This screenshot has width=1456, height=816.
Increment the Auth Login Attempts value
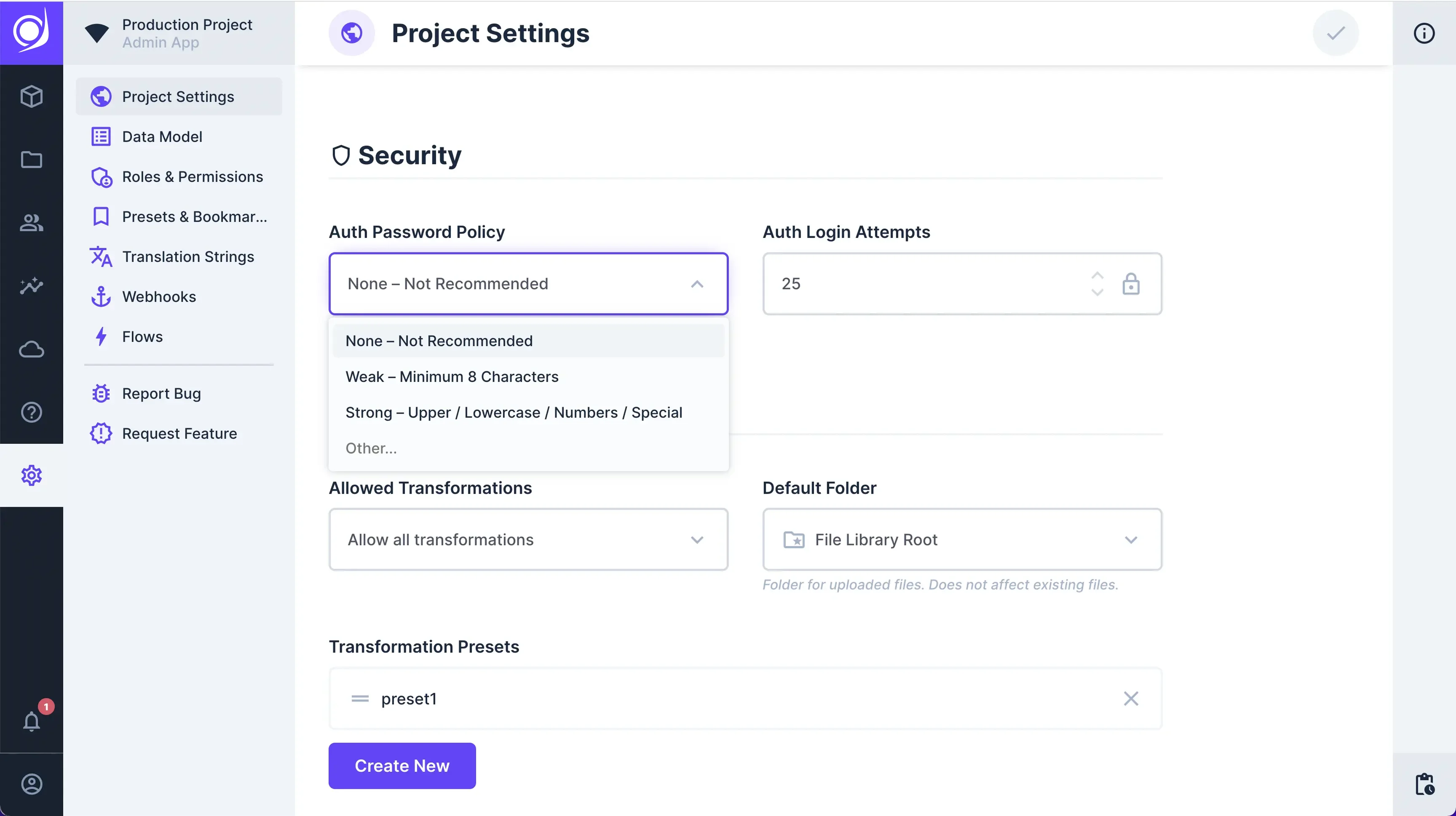click(1097, 276)
